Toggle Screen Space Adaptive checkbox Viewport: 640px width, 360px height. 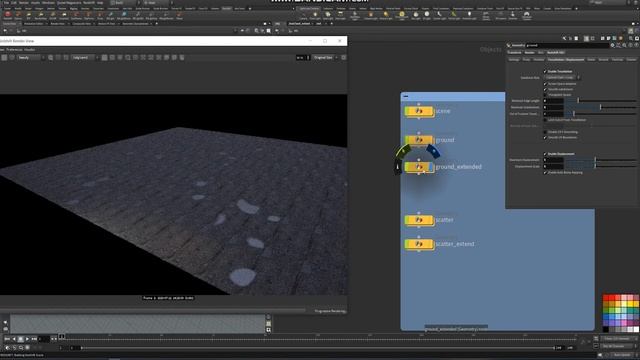pos(545,84)
